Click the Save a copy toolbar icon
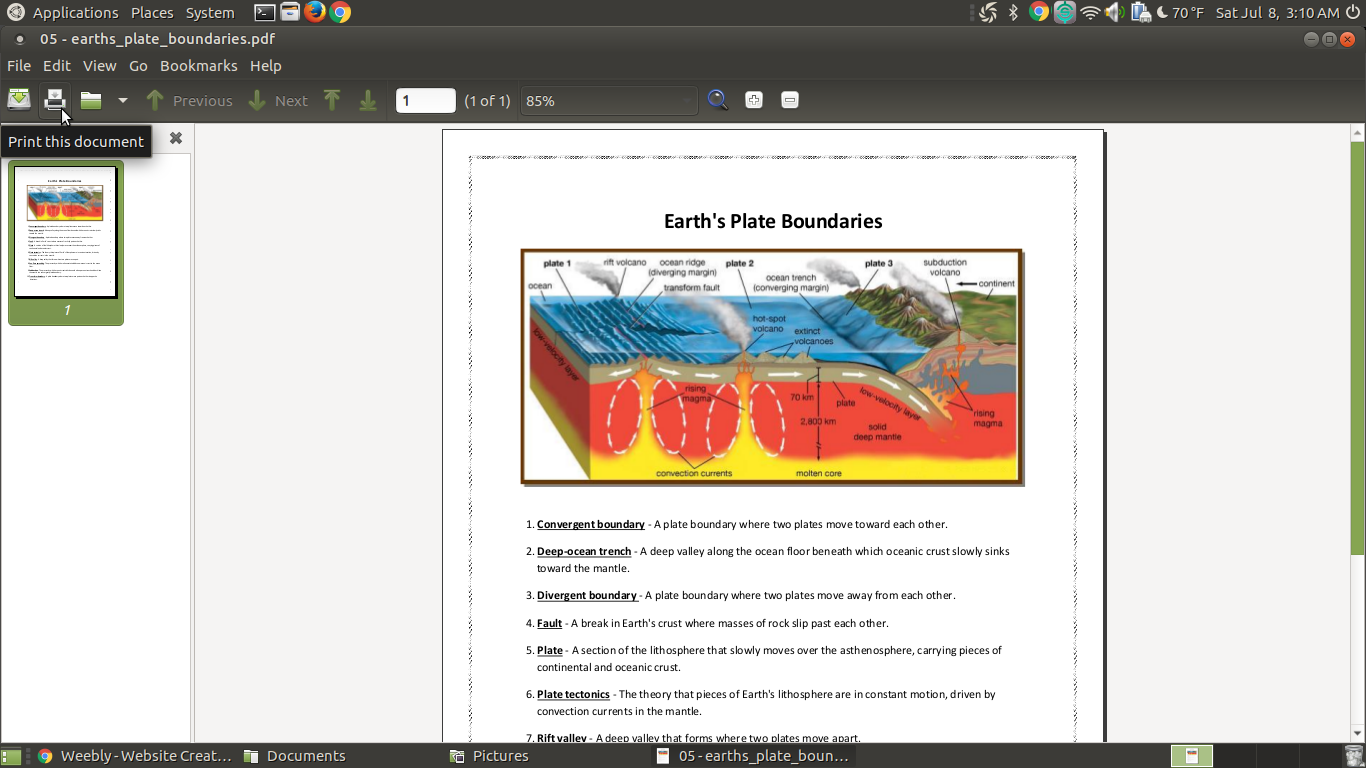The width and height of the screenshot is (1366, 768). point(19,100)
